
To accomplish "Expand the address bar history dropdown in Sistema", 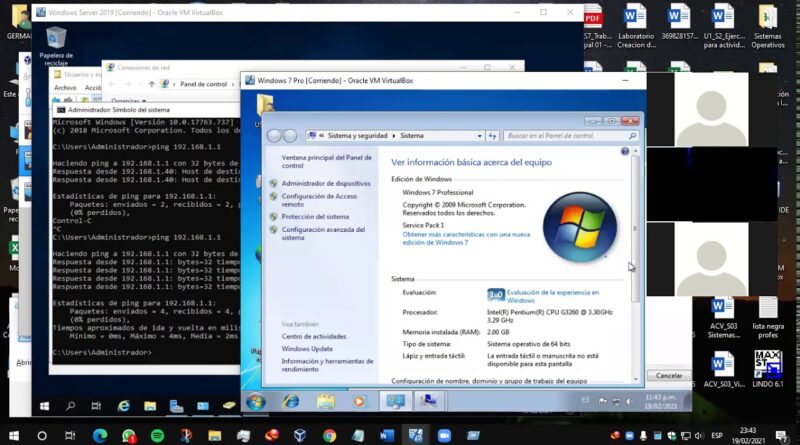I will pos(480,136).
